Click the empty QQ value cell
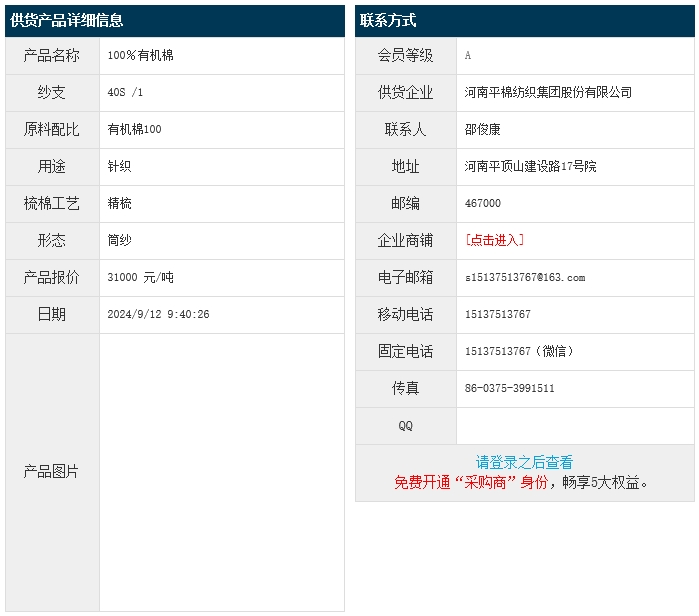 click(x=575, y=425)
